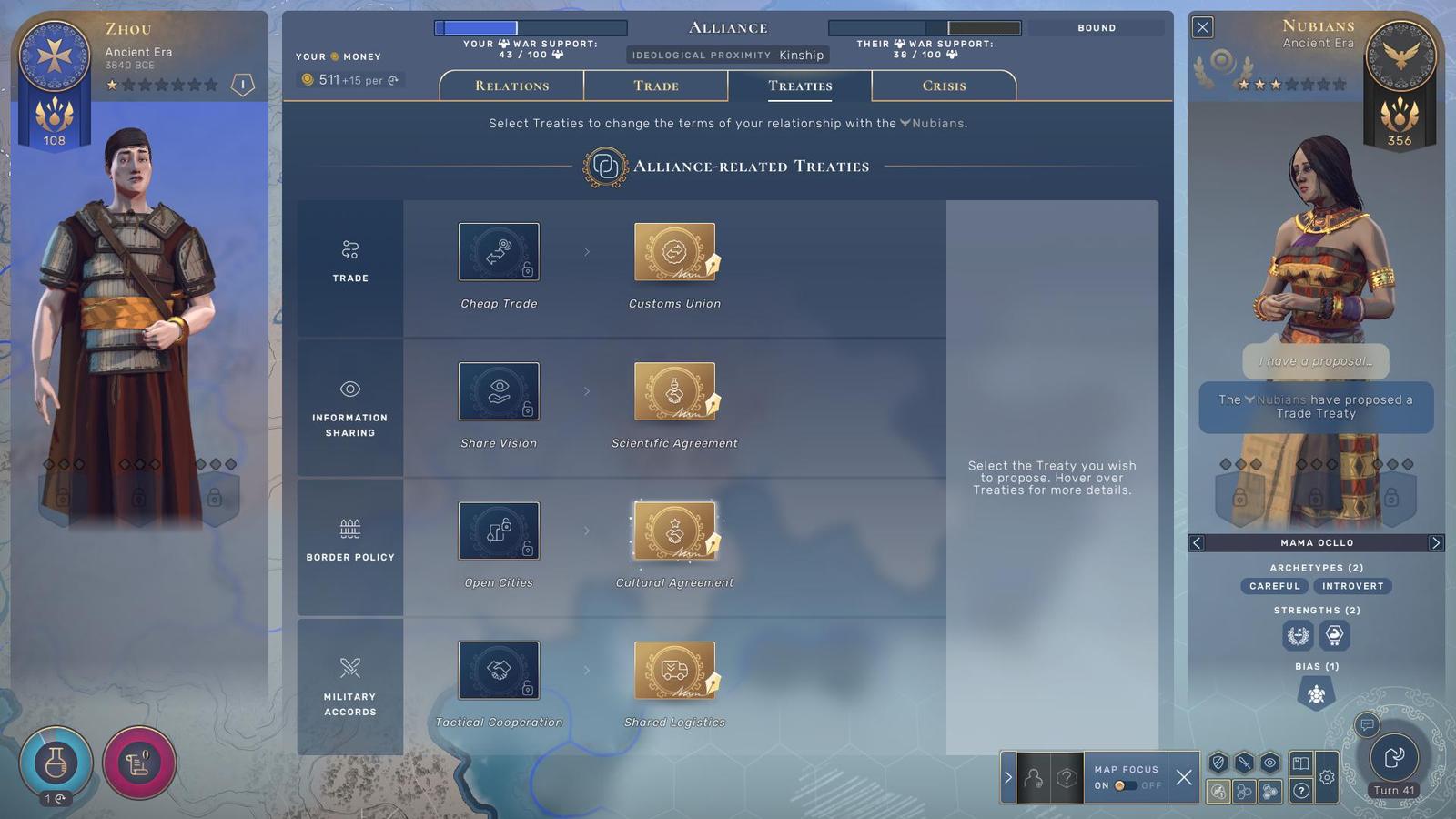Switch to the Relations tab

coord(511,86)
